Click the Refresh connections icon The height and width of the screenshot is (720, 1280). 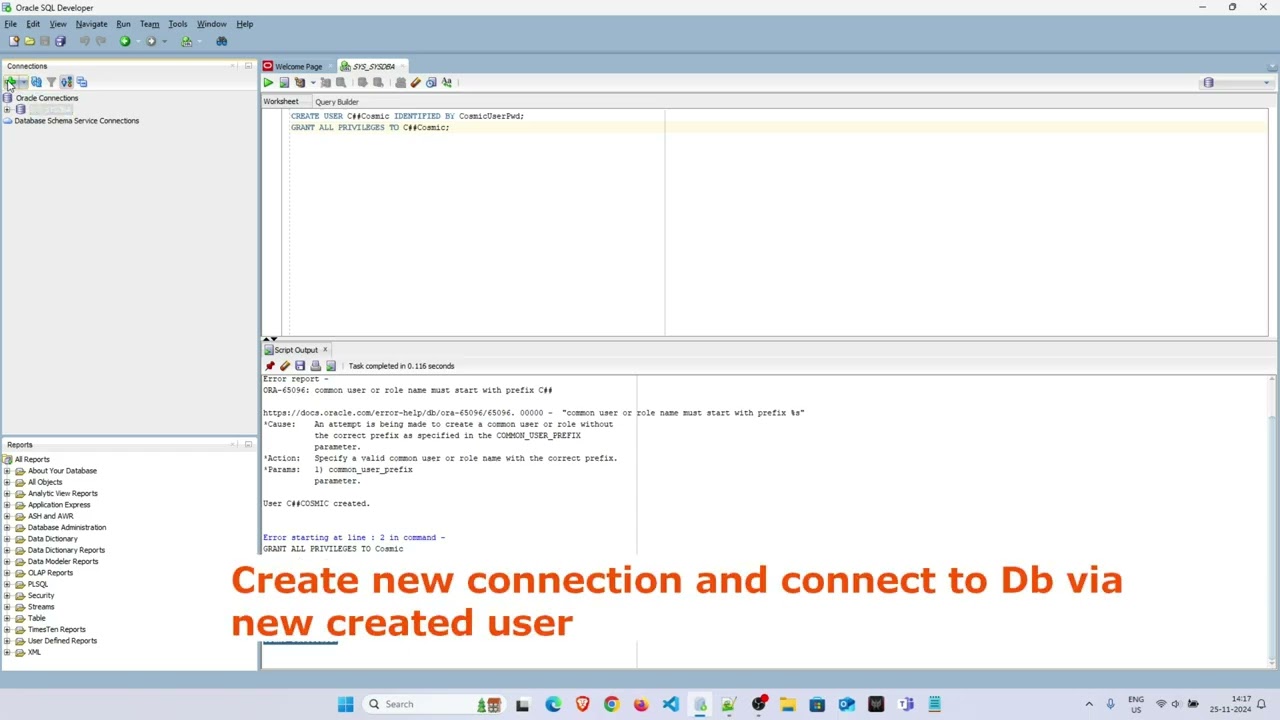pos(36,82)
